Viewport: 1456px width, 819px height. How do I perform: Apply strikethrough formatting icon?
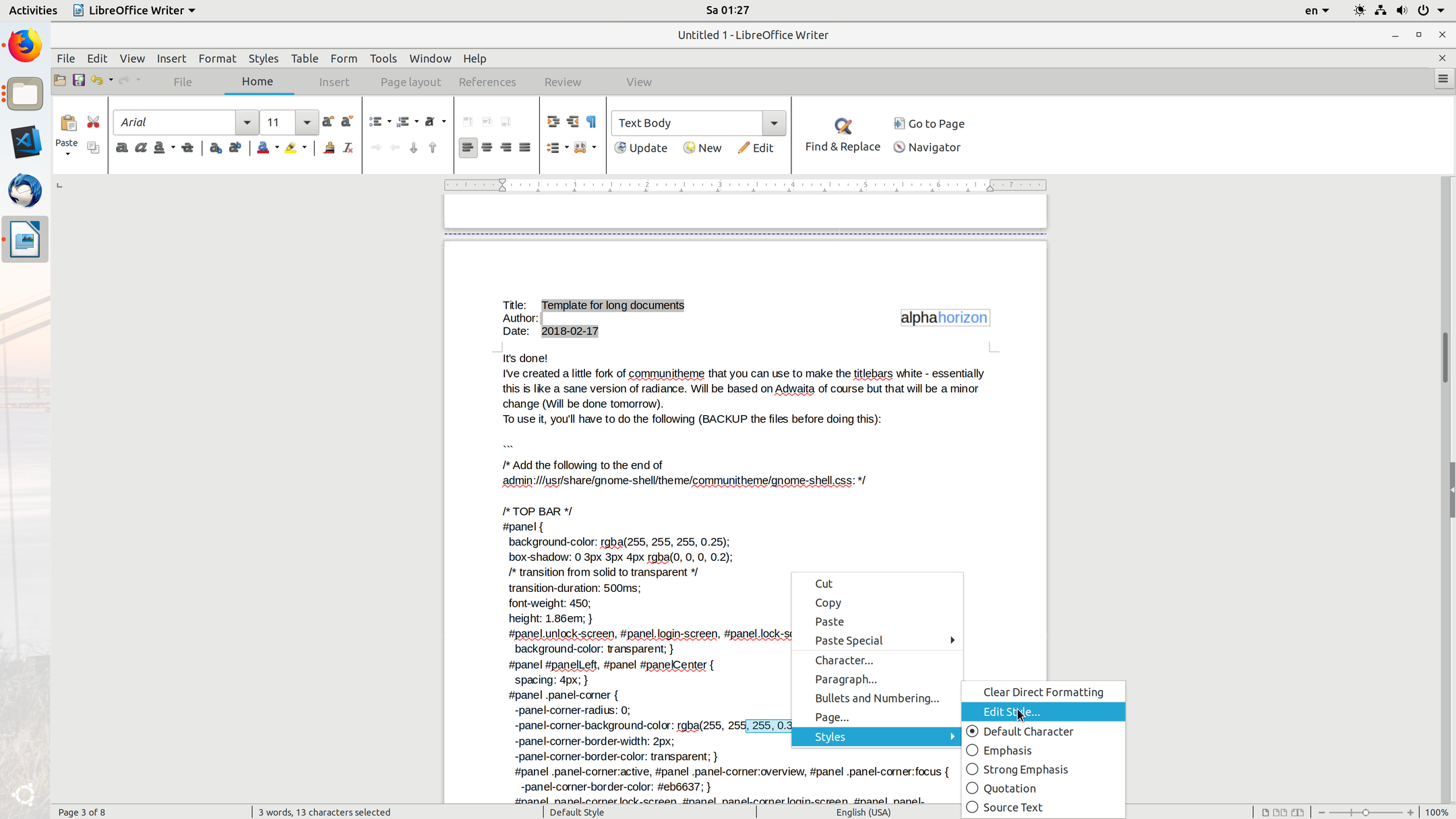(187, 148)
